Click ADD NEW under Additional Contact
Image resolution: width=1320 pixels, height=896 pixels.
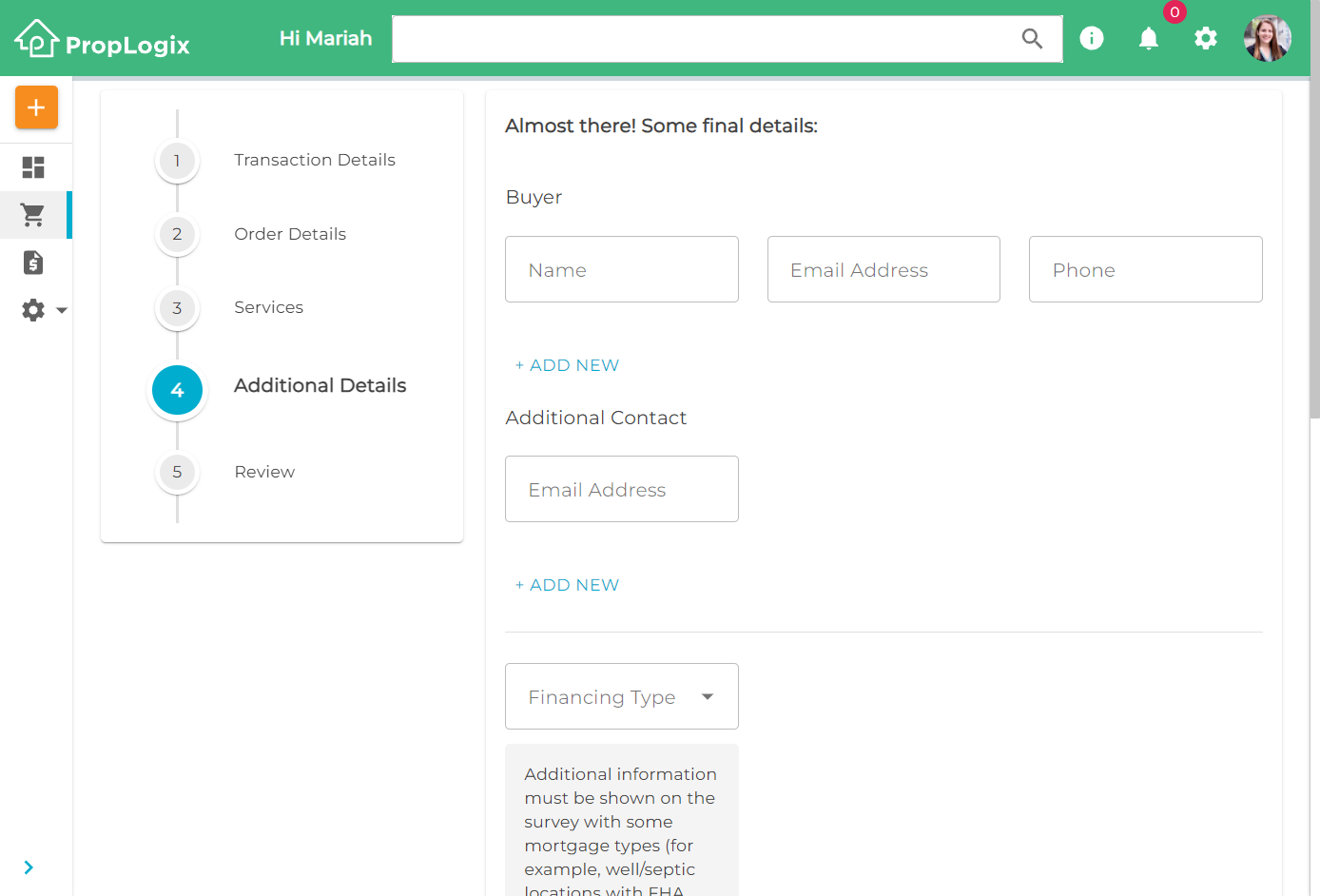point(568,585)
